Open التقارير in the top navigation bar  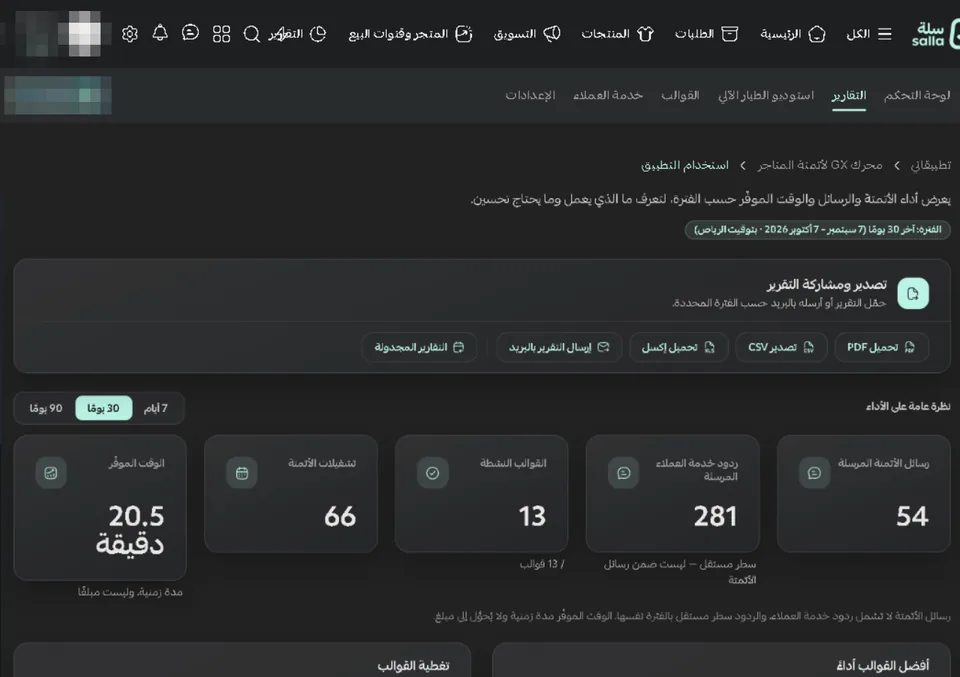[297, 34]
